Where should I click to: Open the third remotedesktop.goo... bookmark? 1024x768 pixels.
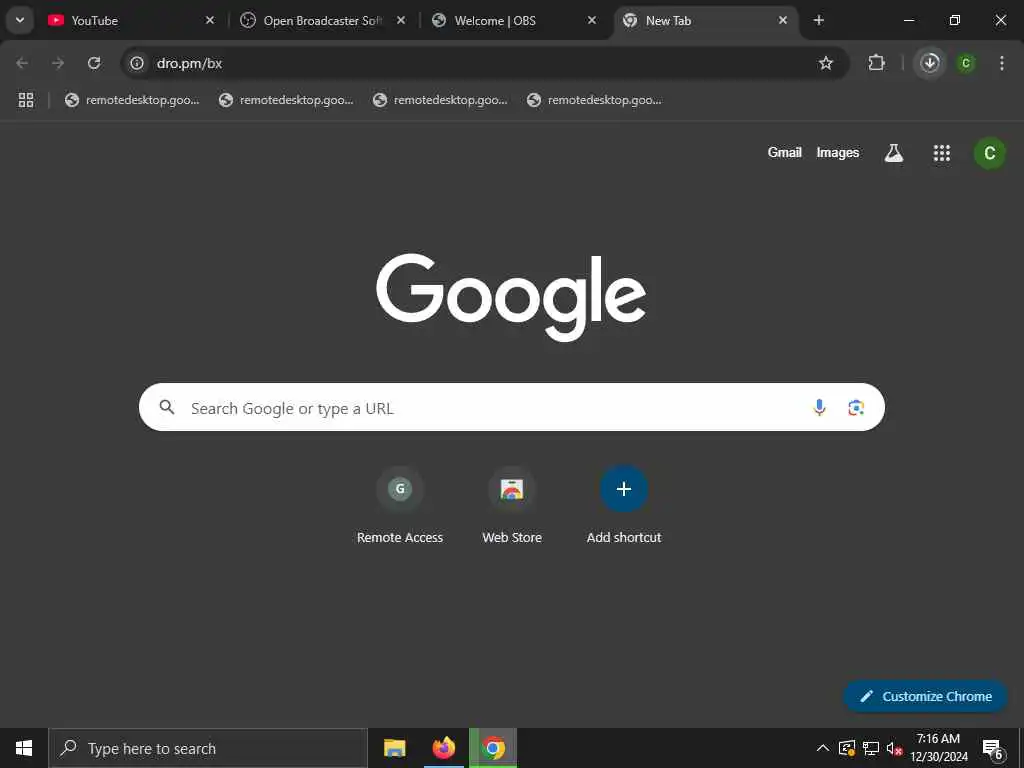(440, 100)
